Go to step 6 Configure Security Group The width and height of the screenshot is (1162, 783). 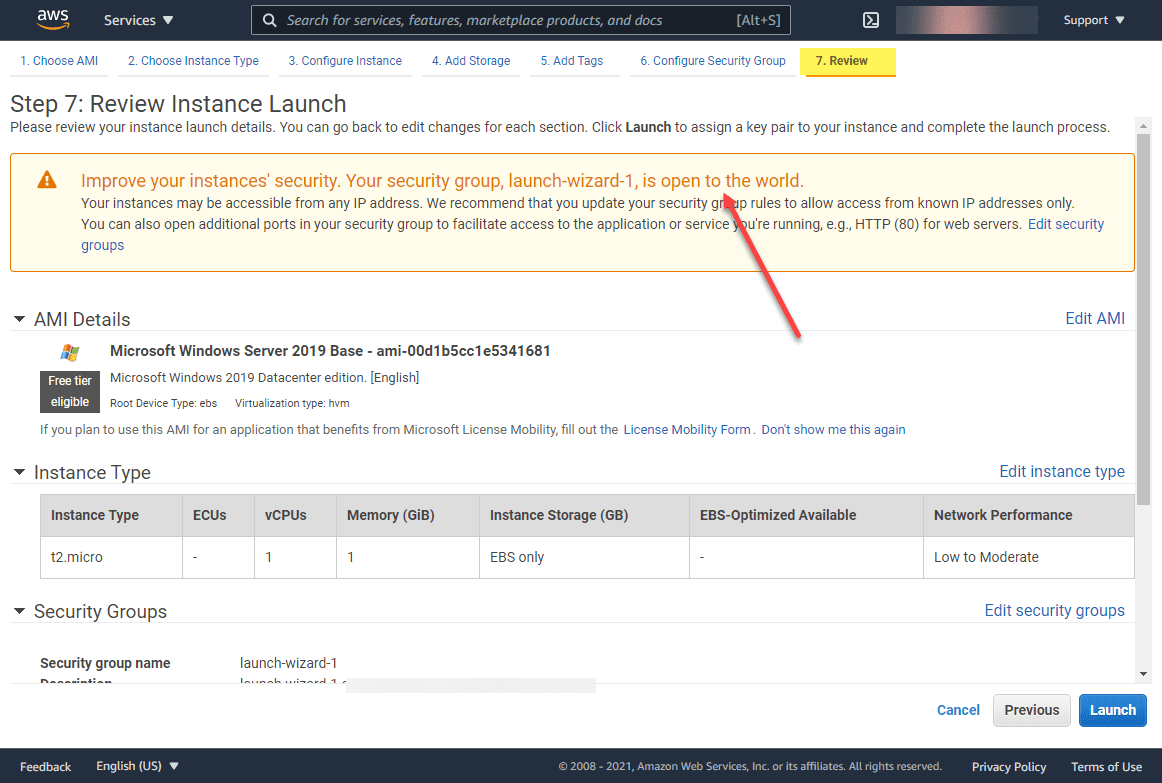(x=712, y=61)
